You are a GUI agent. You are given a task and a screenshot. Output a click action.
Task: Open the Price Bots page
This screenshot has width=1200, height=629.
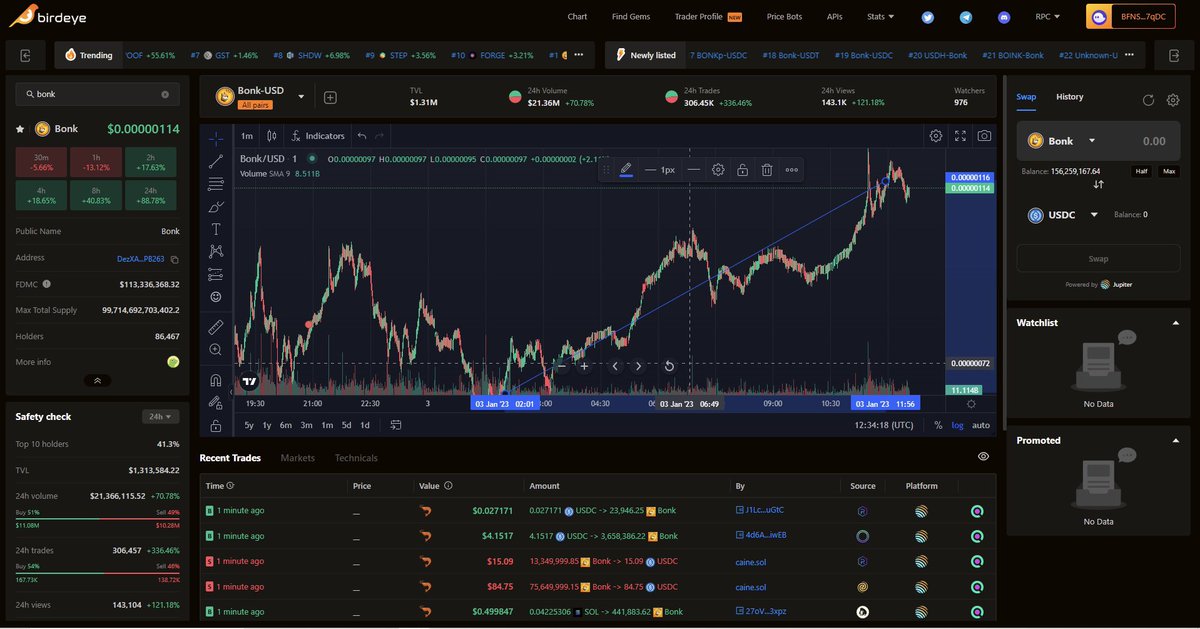(784, 17)
